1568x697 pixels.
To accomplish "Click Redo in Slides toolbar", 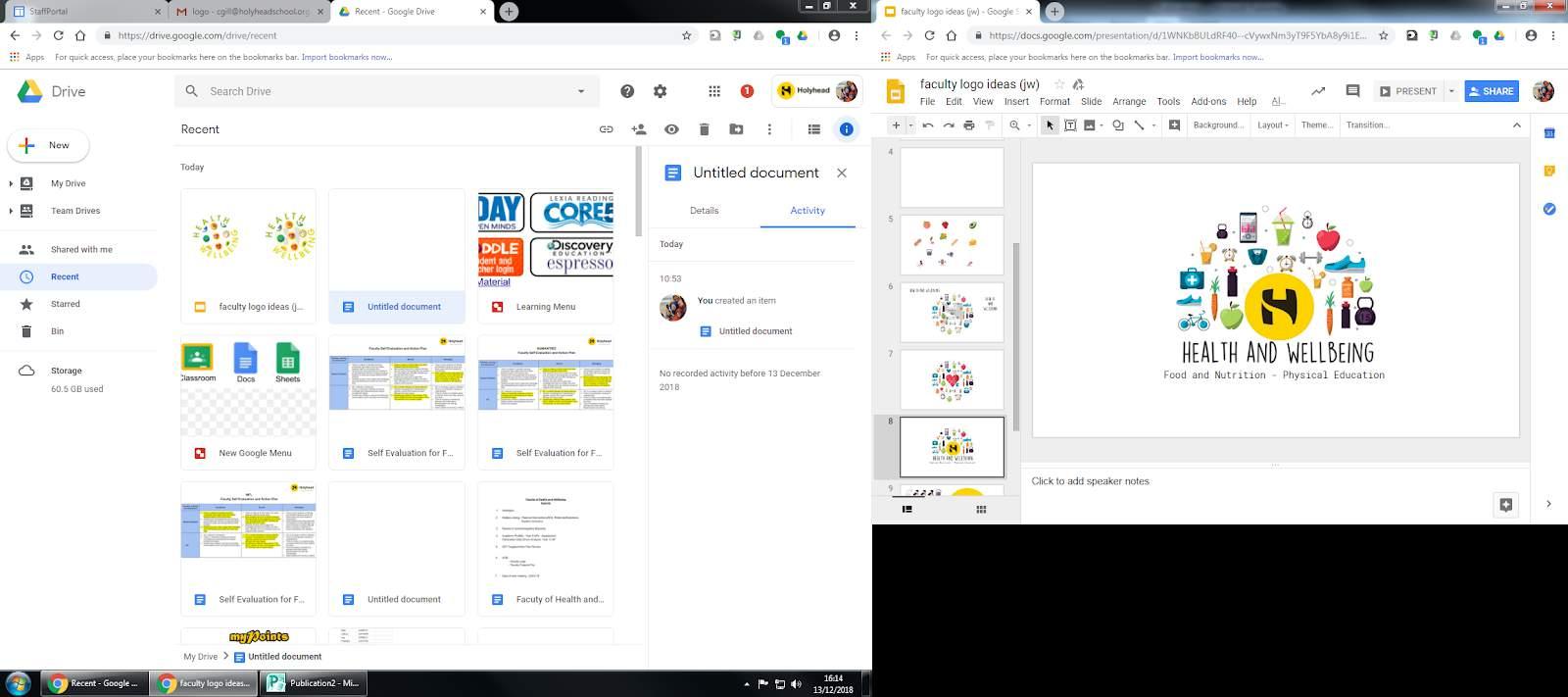I will [949, 125].
